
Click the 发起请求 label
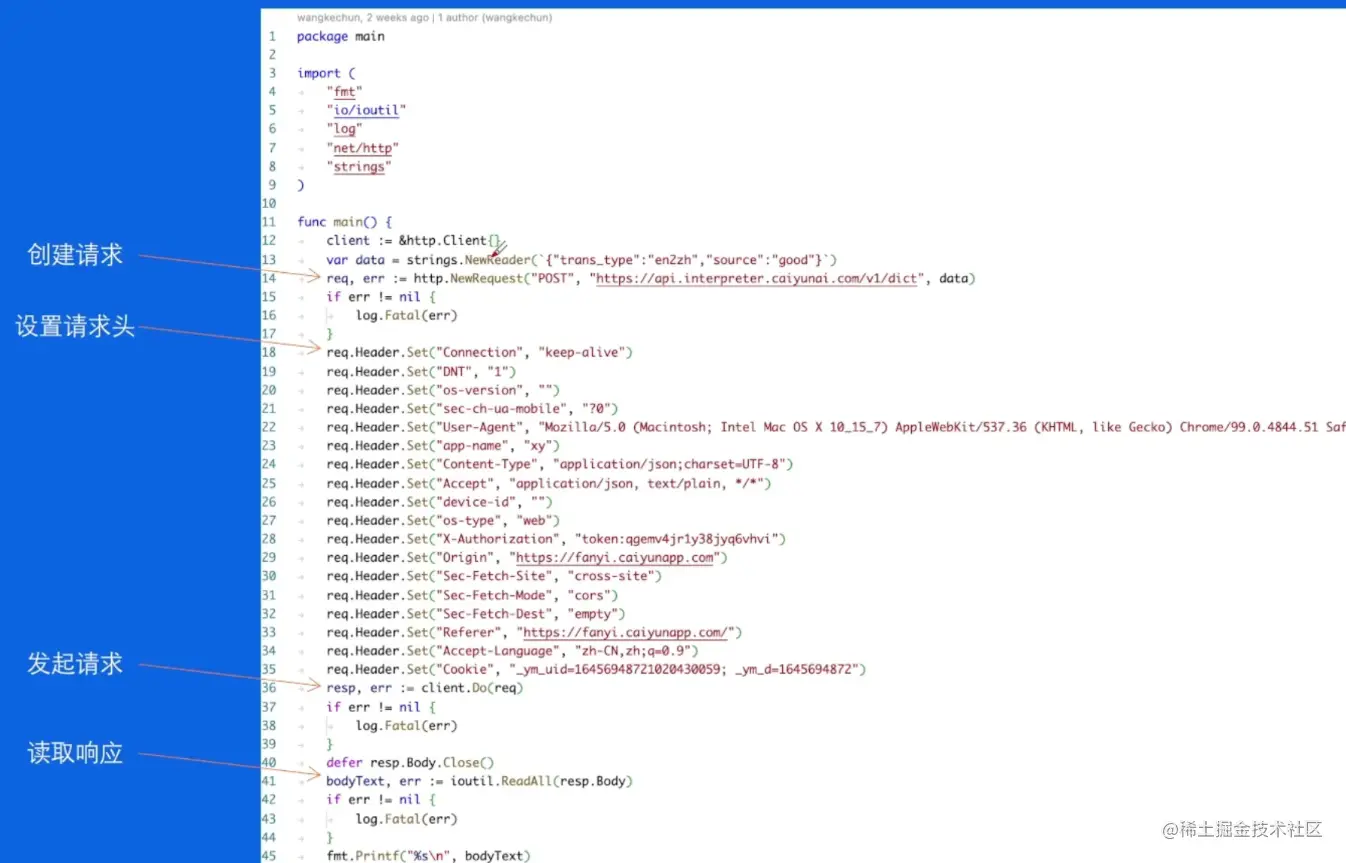tap(75, 663)
